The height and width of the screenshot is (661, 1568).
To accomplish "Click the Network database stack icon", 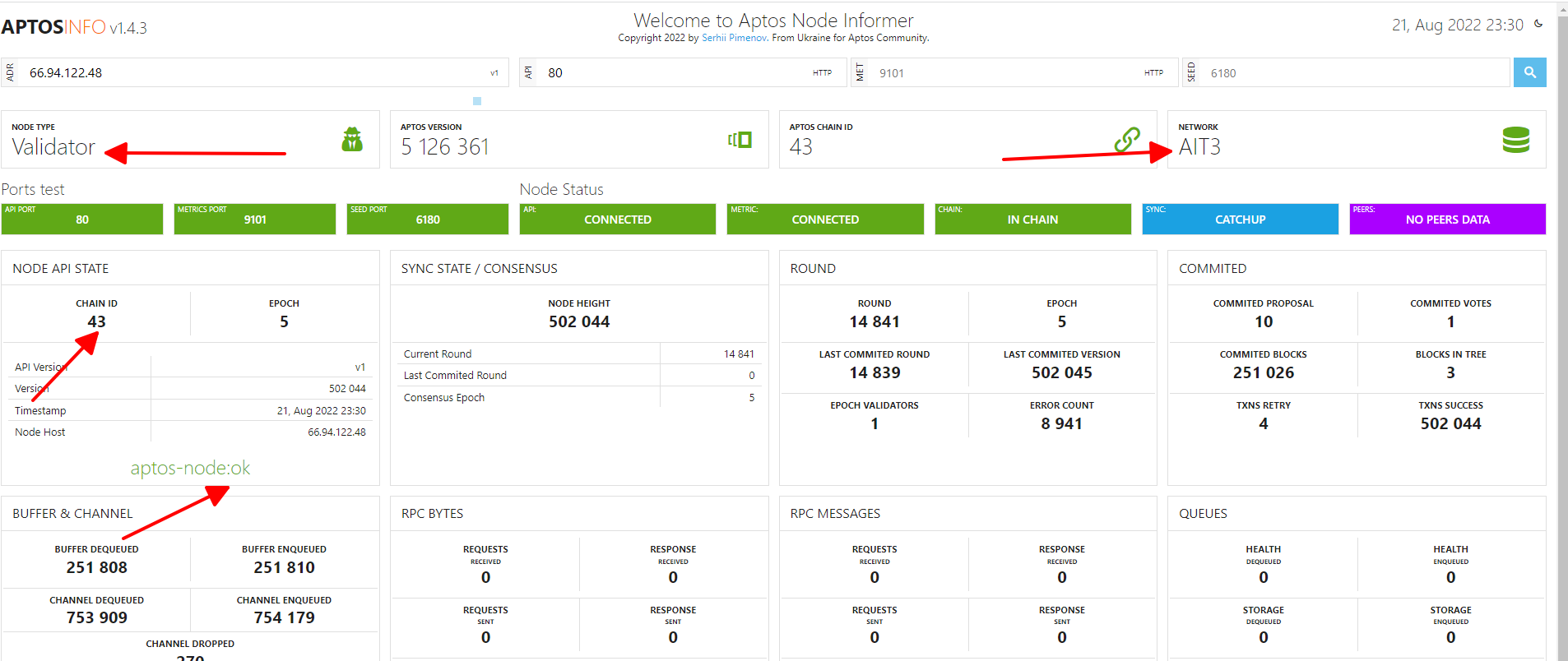I will pos(1515,140).
